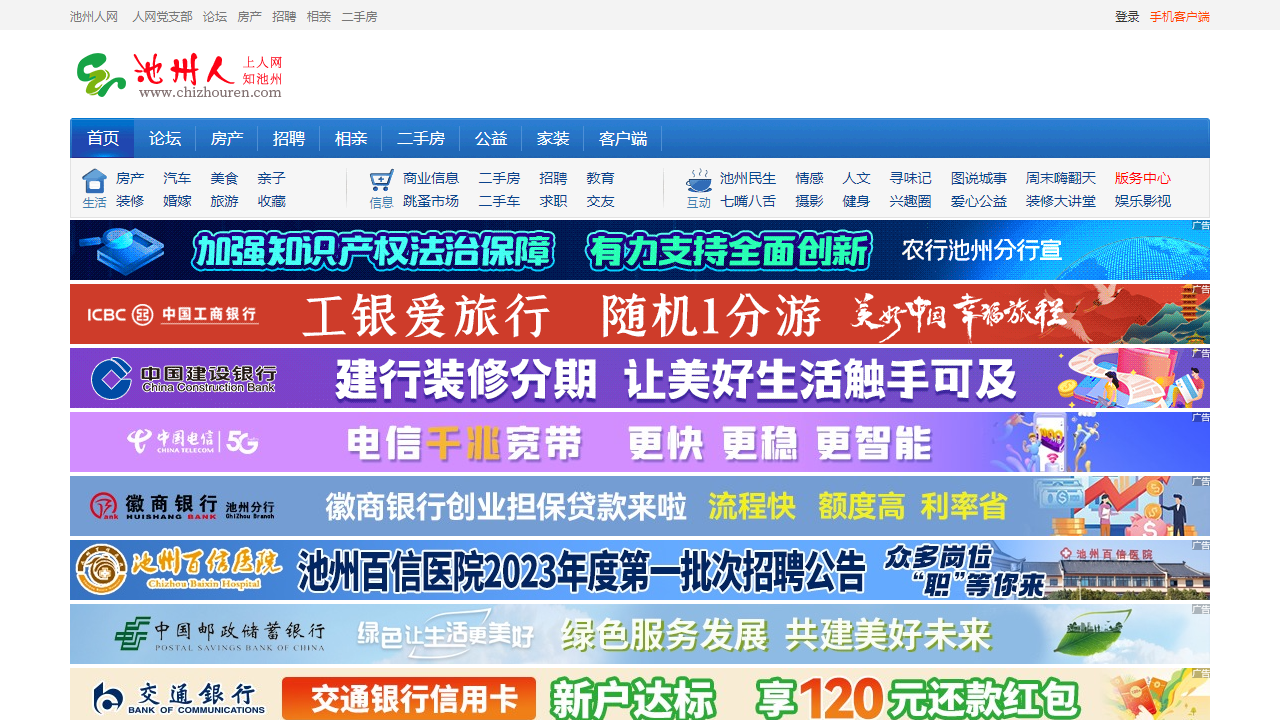1280x720 pixels.
Task: Open the 七嘴八舌 link
Action: click(748, 201)
